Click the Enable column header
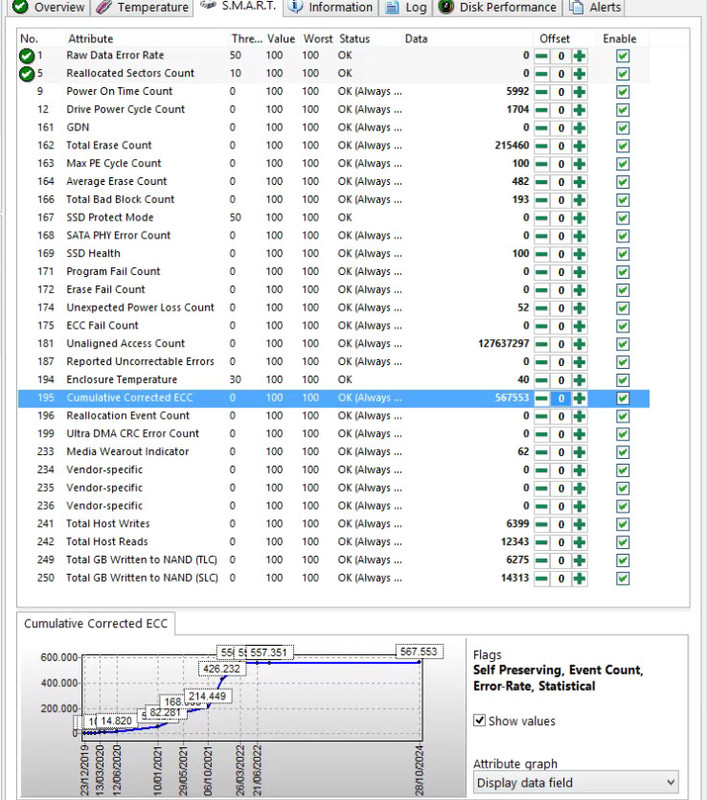 [619, 39]
